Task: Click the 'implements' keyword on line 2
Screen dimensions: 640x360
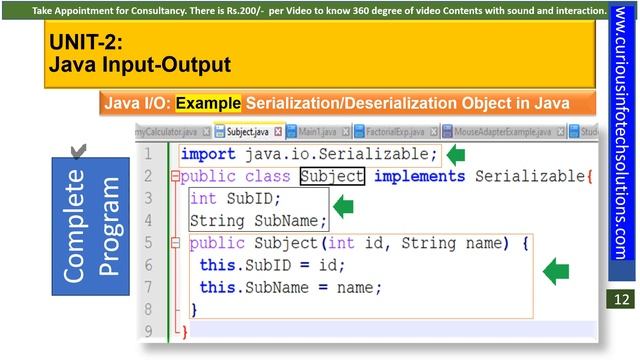Action: pyautogui.click(x=420, y=176)
